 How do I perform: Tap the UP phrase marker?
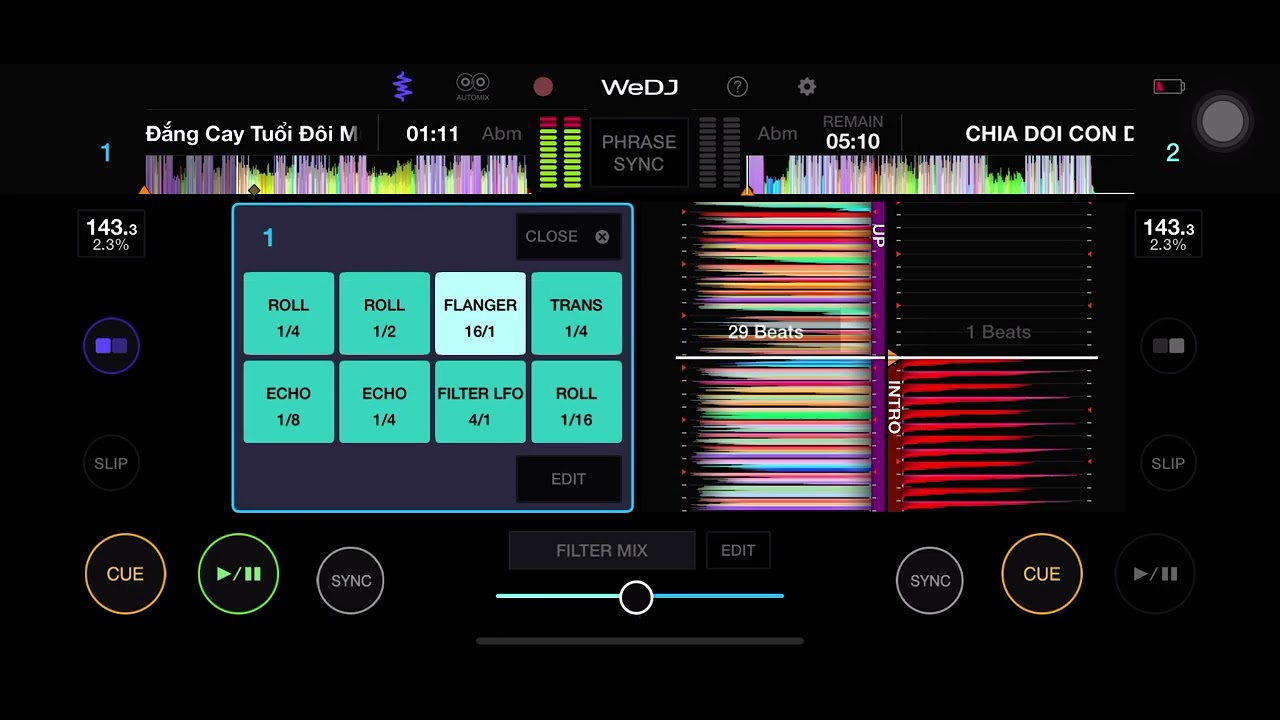point(878,236)
